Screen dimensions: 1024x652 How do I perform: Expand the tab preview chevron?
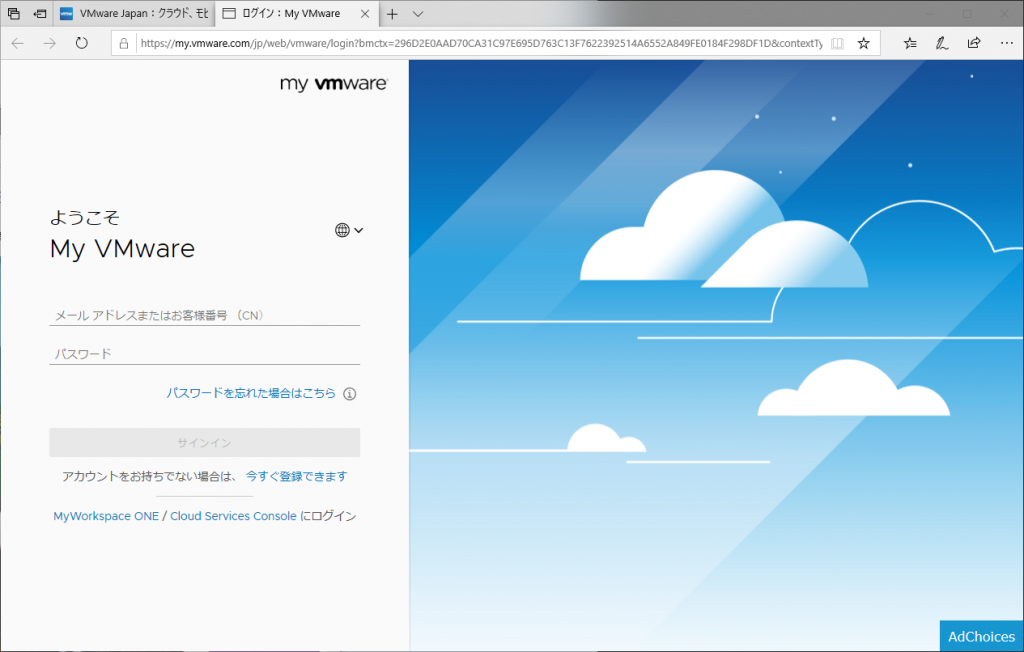click(419, 14)
